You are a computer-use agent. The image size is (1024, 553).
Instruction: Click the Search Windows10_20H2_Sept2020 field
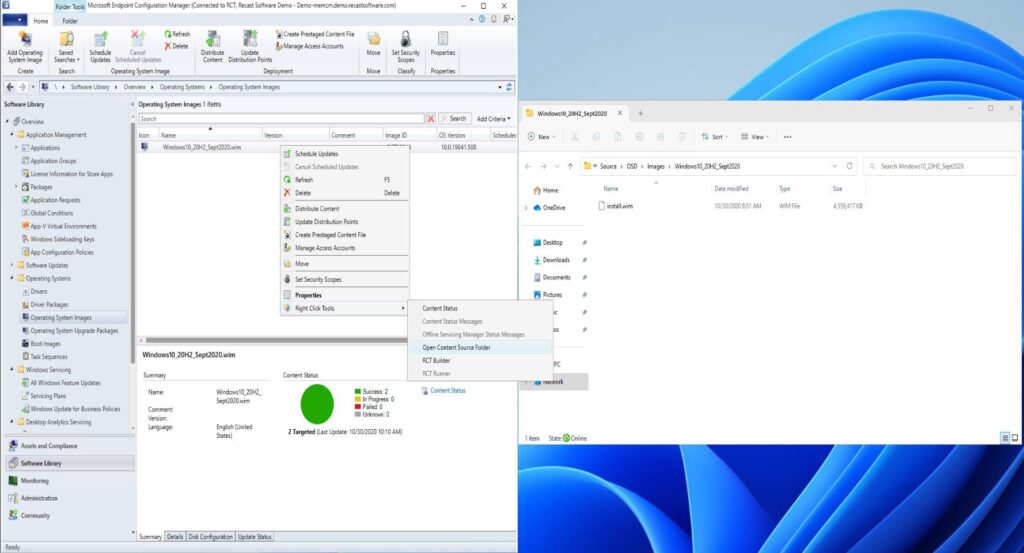(940, 166)
